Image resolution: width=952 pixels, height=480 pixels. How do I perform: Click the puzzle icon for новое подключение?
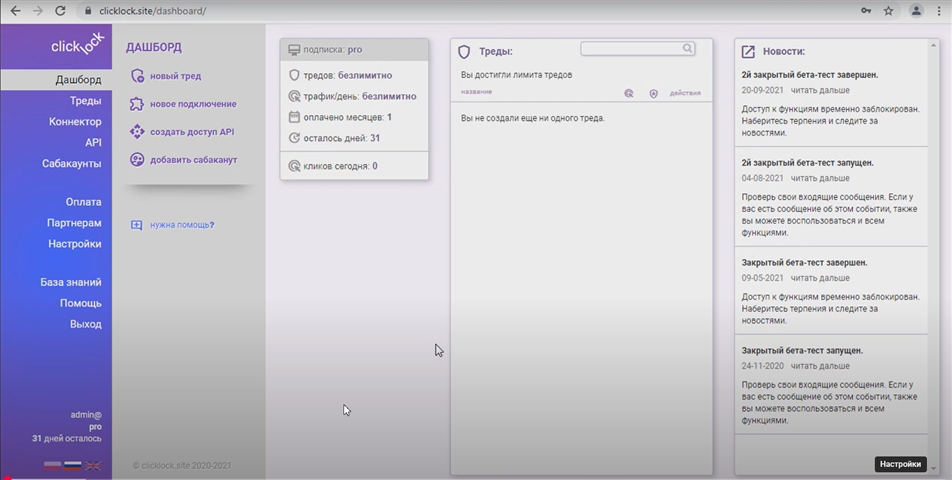(x=137, y=104)
